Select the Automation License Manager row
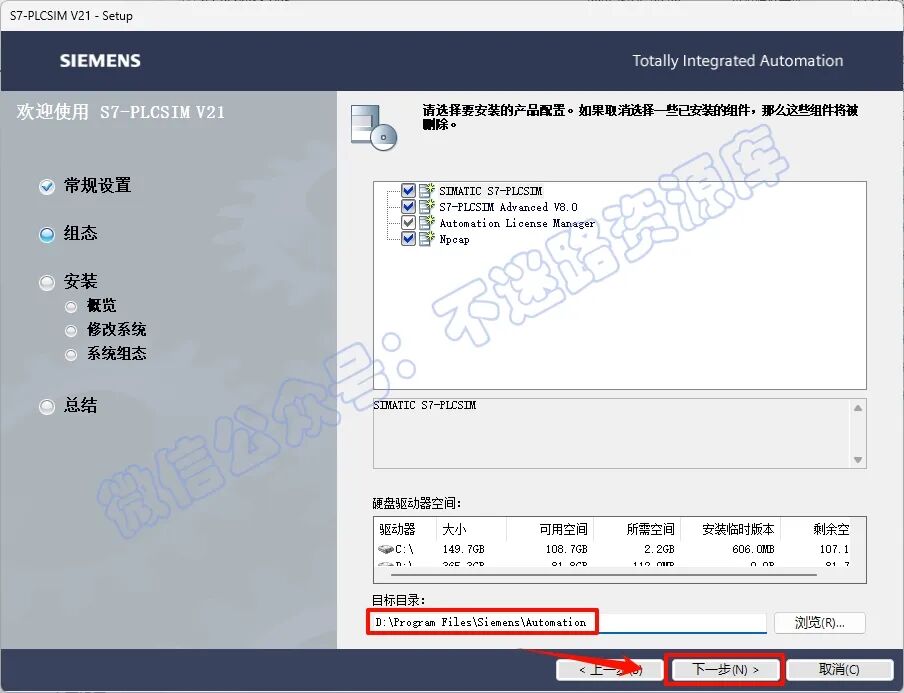The image size is (904, 693). click(x=517, y=223)
